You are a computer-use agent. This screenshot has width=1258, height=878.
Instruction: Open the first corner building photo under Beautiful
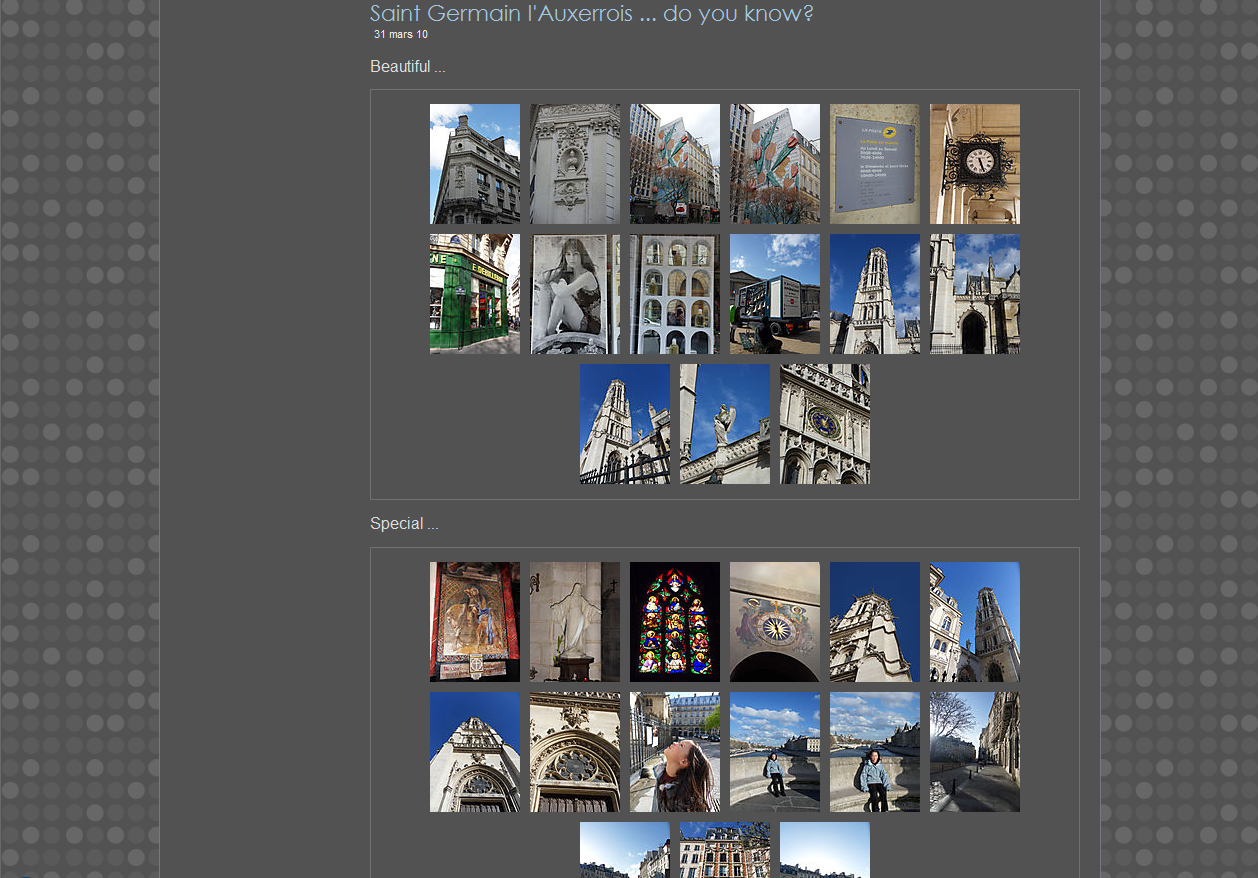click(474, 164)
